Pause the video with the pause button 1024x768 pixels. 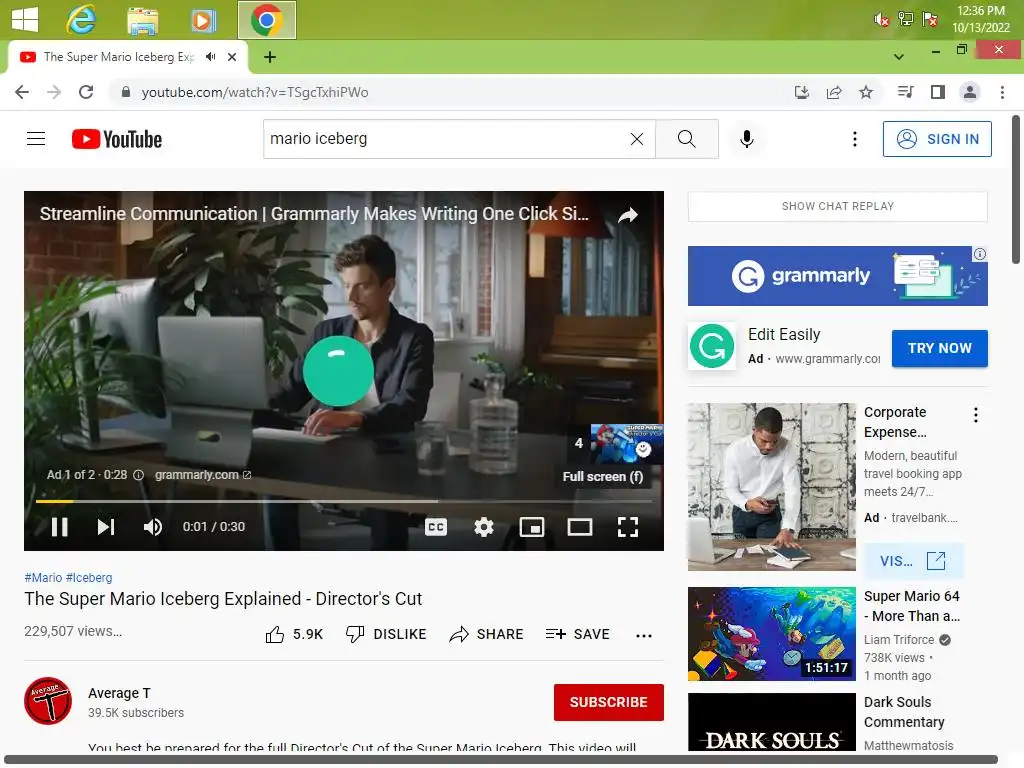click(59, 526)
